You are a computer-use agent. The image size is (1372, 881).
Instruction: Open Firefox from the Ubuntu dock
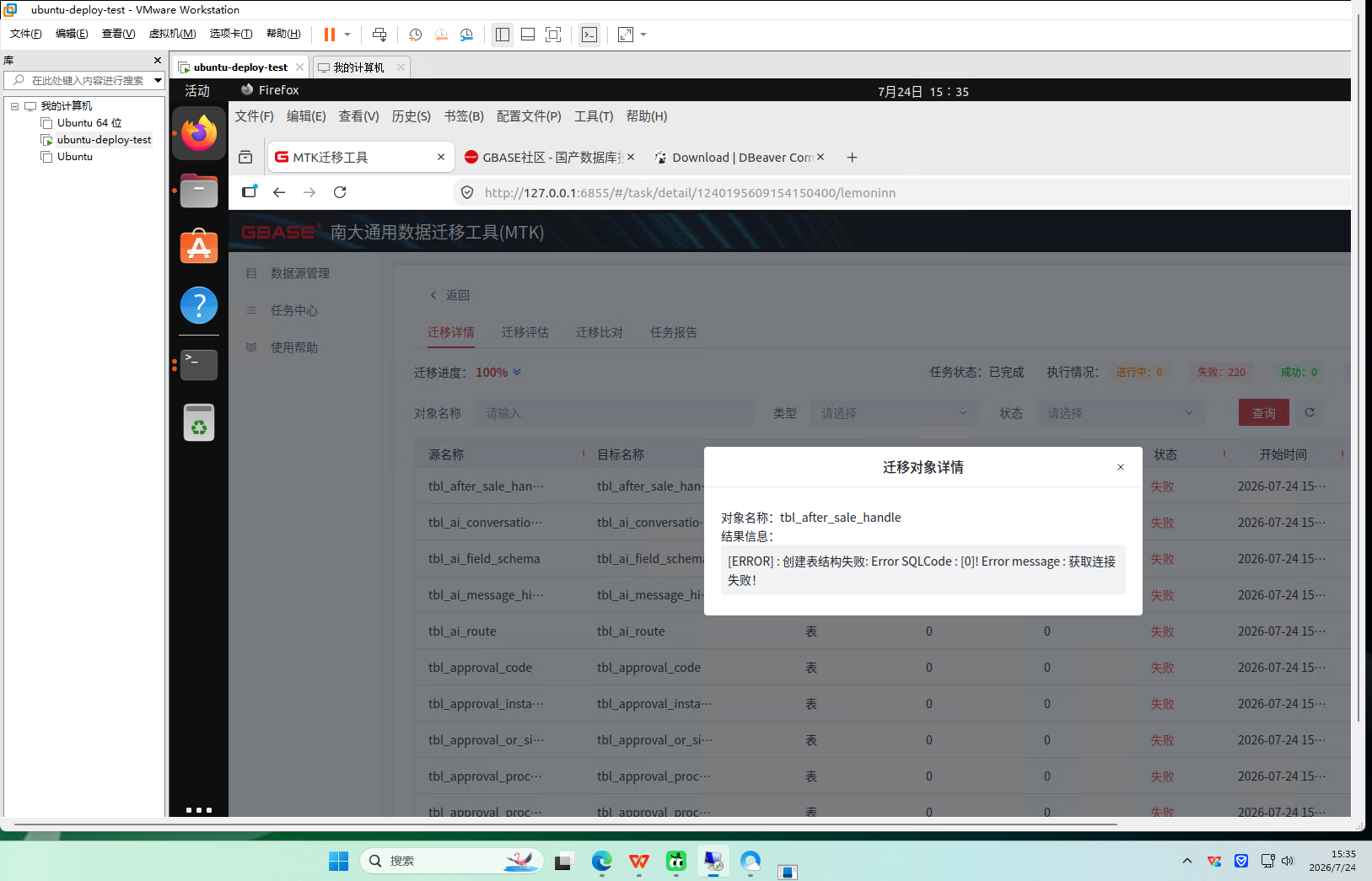[x=199, y=133]
